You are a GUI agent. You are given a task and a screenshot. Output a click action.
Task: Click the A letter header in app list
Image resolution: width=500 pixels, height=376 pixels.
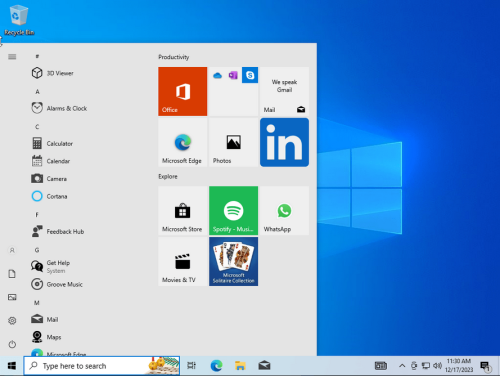pyautogui.click(x=37, y=91)
